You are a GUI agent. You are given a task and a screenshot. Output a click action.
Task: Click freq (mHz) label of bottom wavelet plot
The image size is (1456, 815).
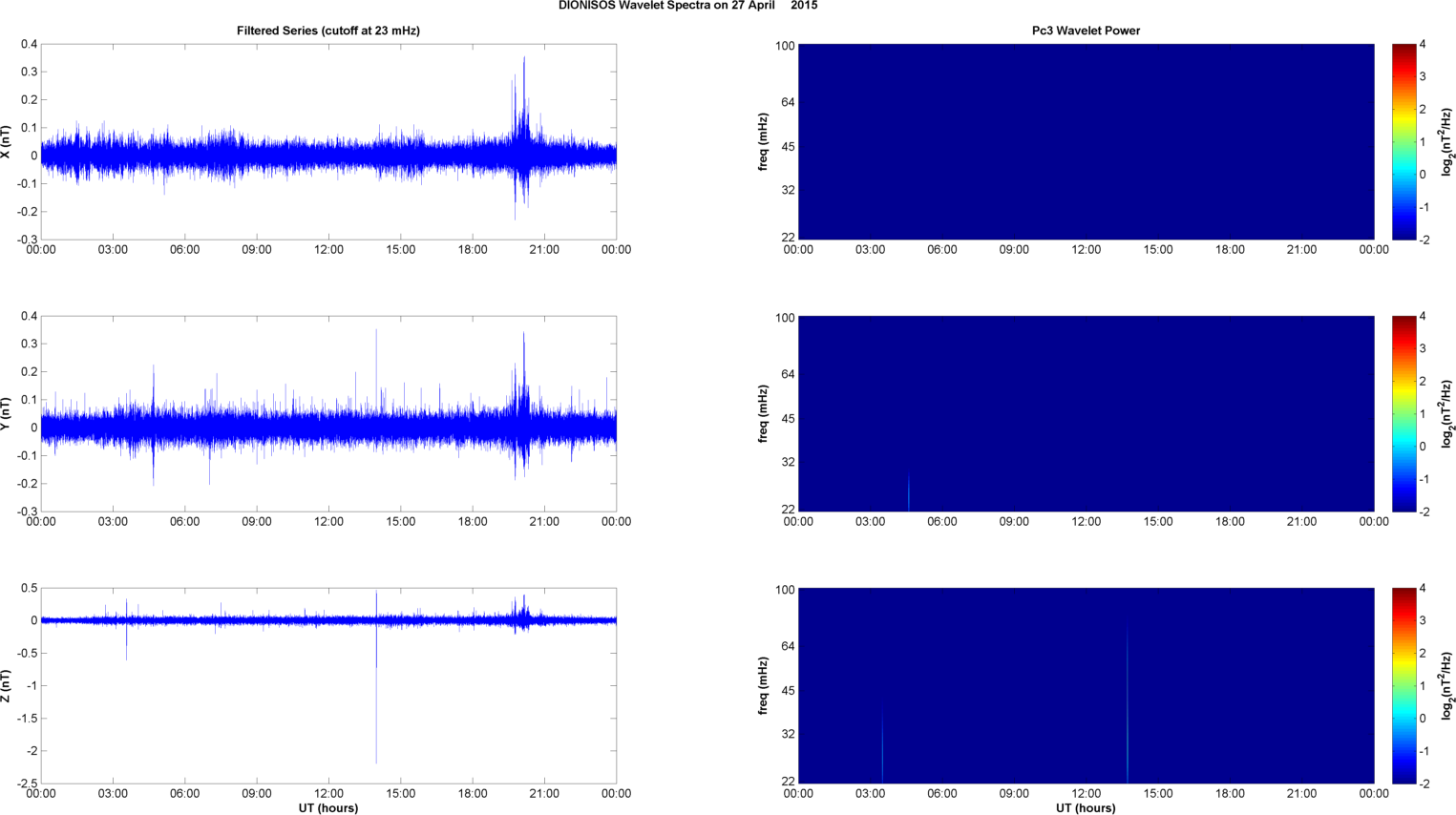pos(764,686)
